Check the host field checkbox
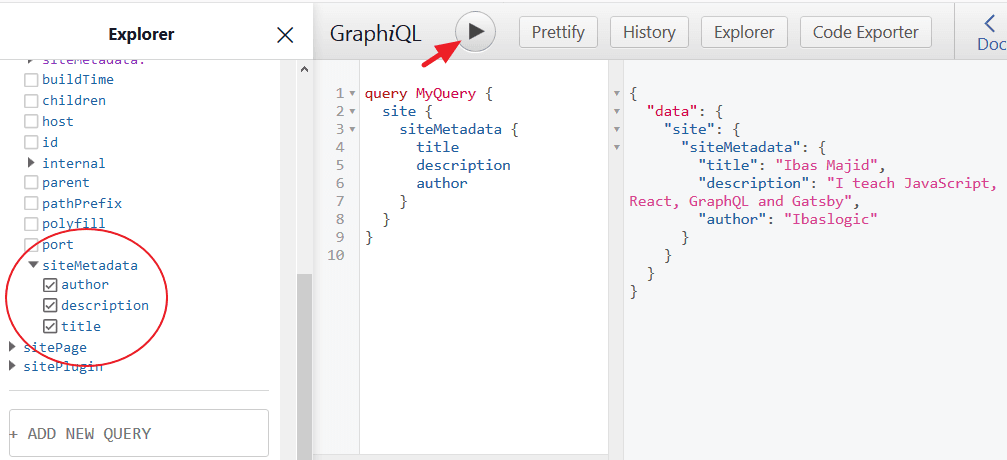This screenshot has height=460, width=1007. click(31, 121)
